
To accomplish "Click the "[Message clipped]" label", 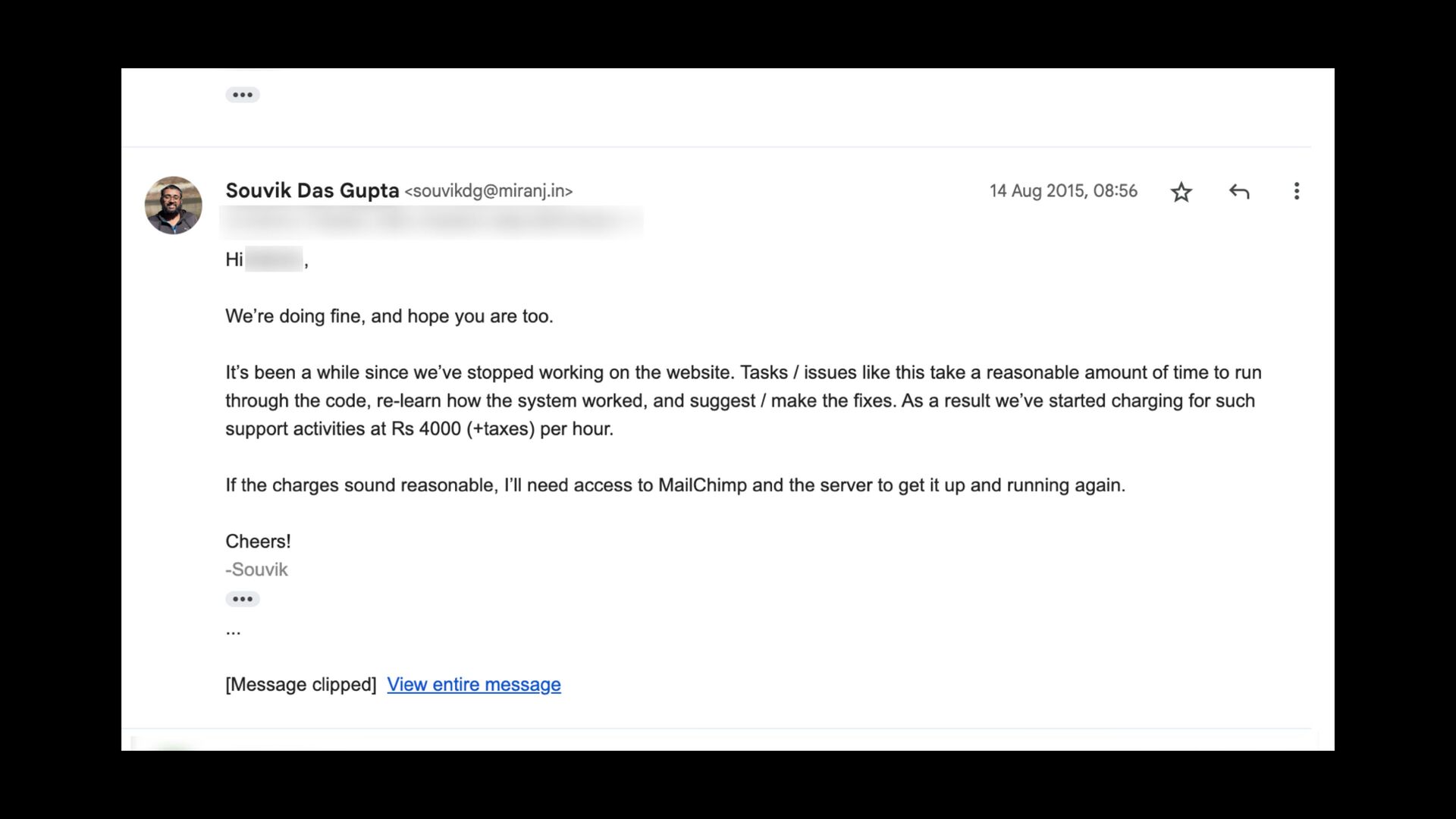I will 300,684.
